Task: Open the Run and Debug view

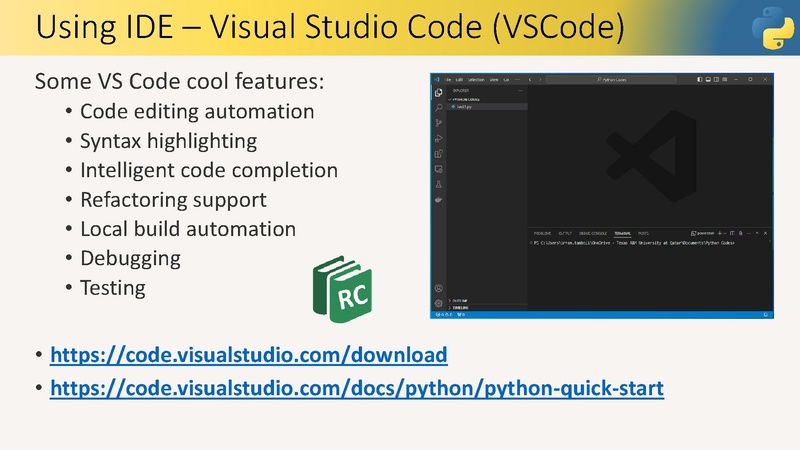Action: (439, 138)
